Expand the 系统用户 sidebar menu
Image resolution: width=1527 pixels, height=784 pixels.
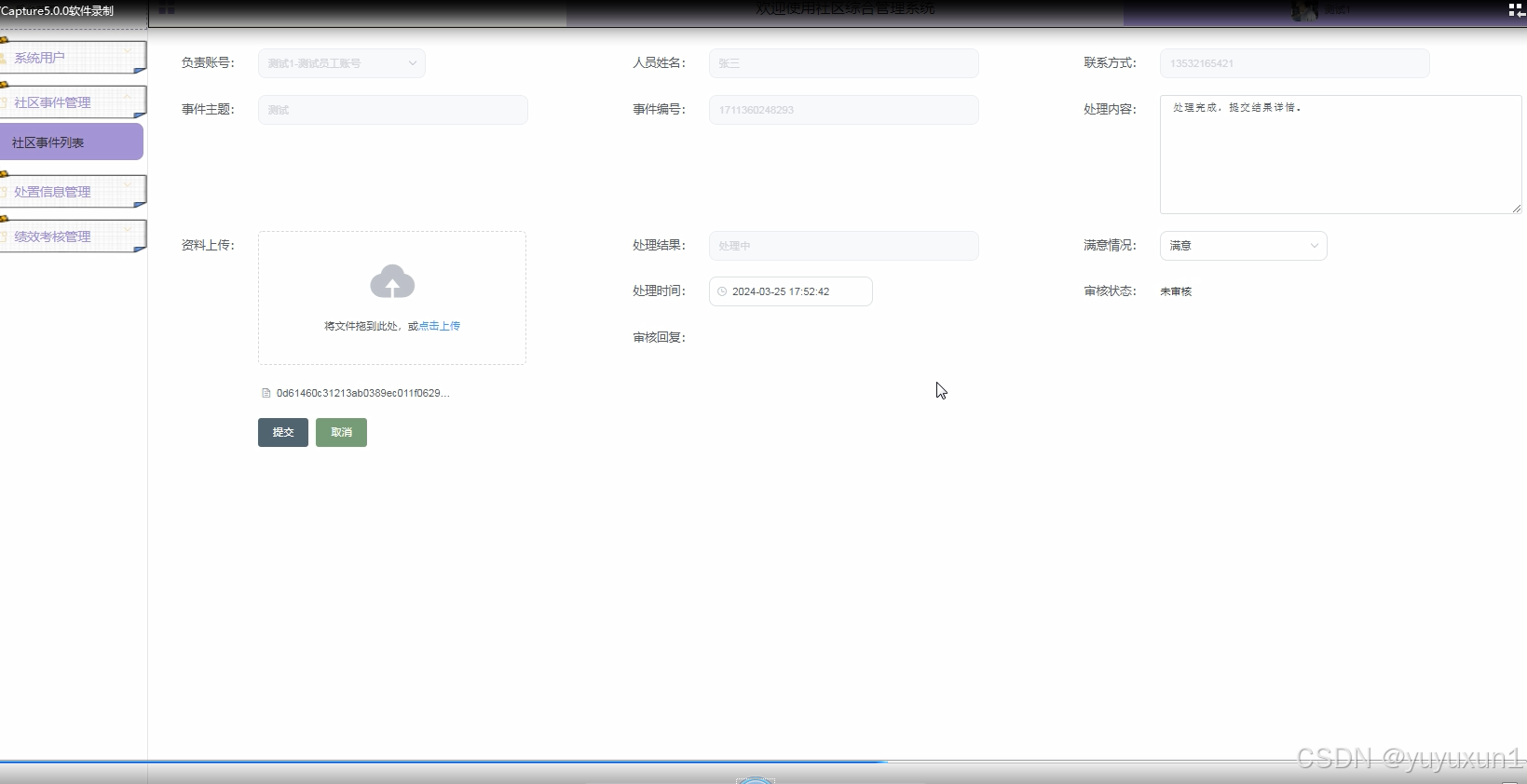pos(72,58)
